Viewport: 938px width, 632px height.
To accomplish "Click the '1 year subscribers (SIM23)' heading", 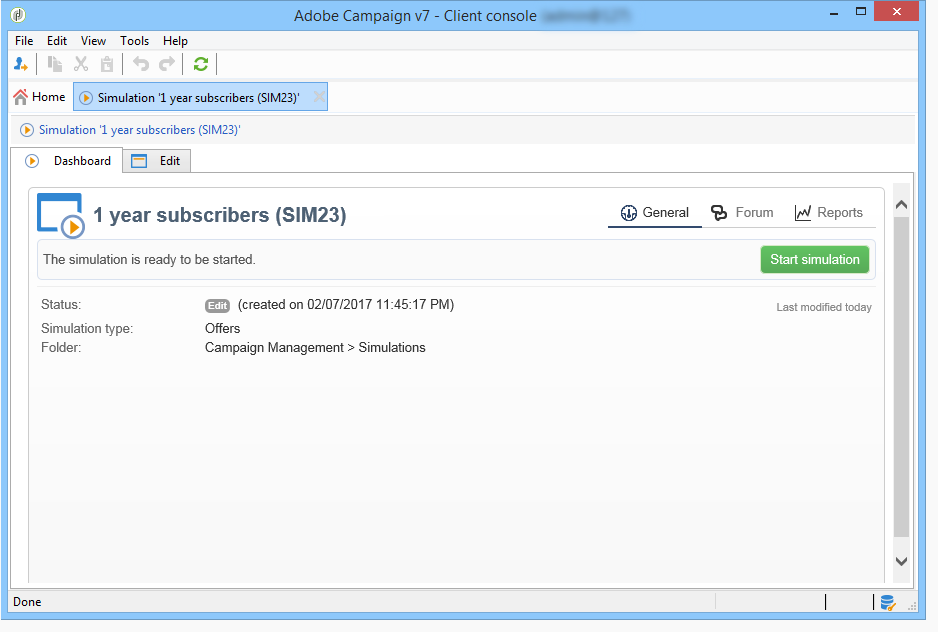I will click(x=220, y=215).
